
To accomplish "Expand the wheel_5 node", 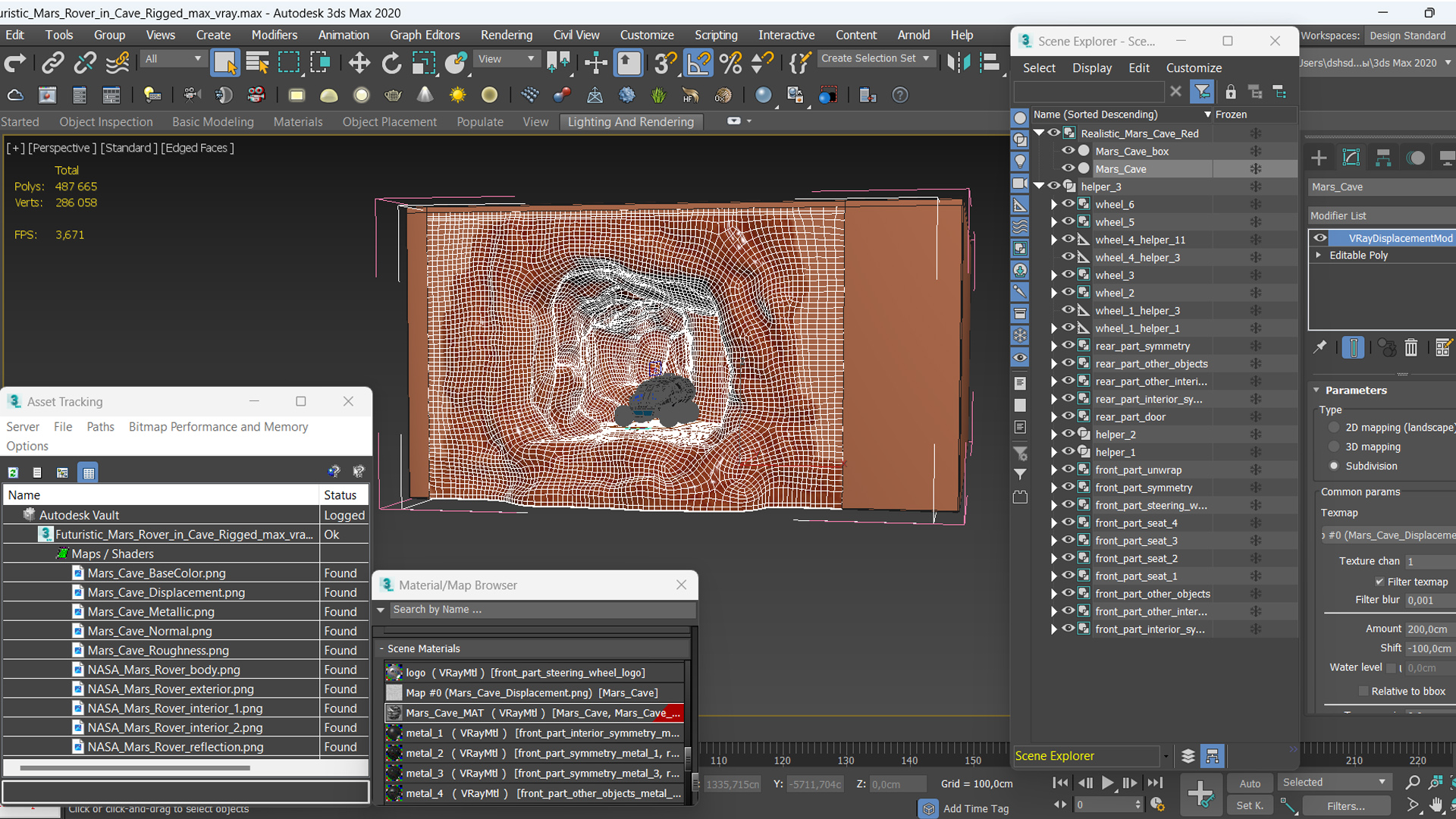I will click(1053, 222).
